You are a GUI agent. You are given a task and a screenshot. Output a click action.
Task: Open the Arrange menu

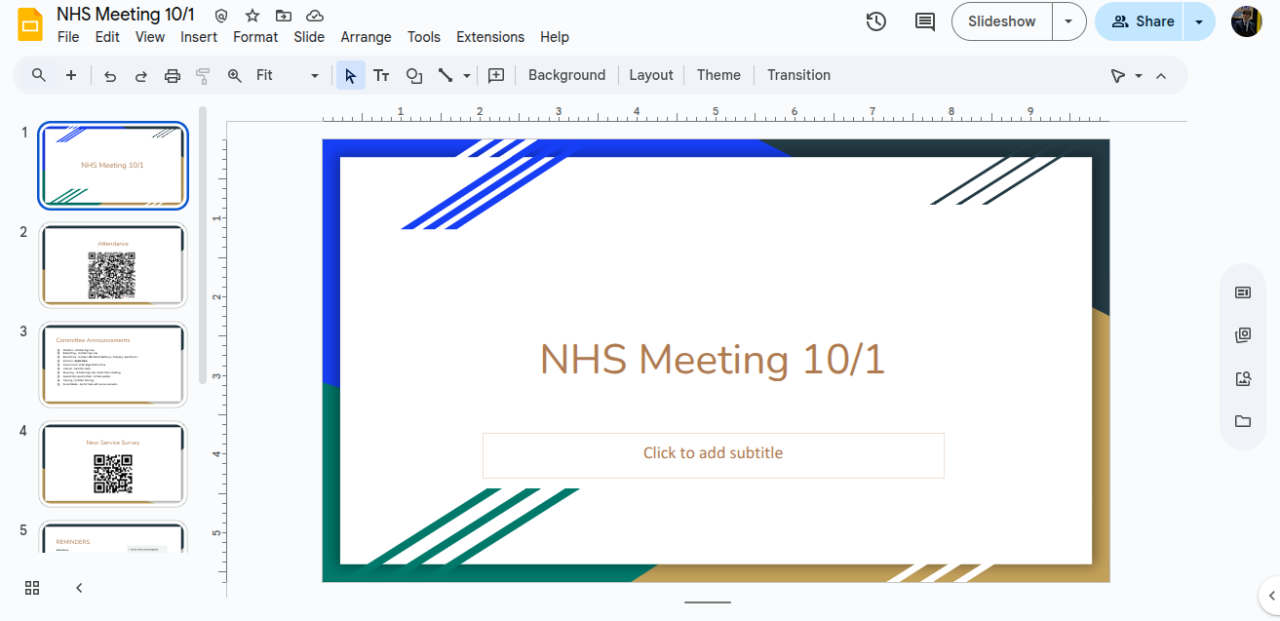click(366, 37)
